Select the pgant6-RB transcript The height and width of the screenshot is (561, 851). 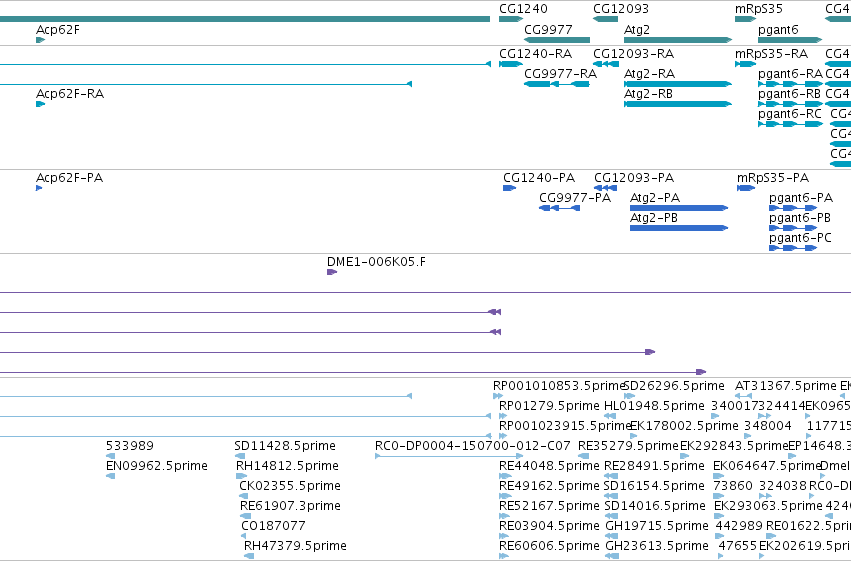pos(790,104)
